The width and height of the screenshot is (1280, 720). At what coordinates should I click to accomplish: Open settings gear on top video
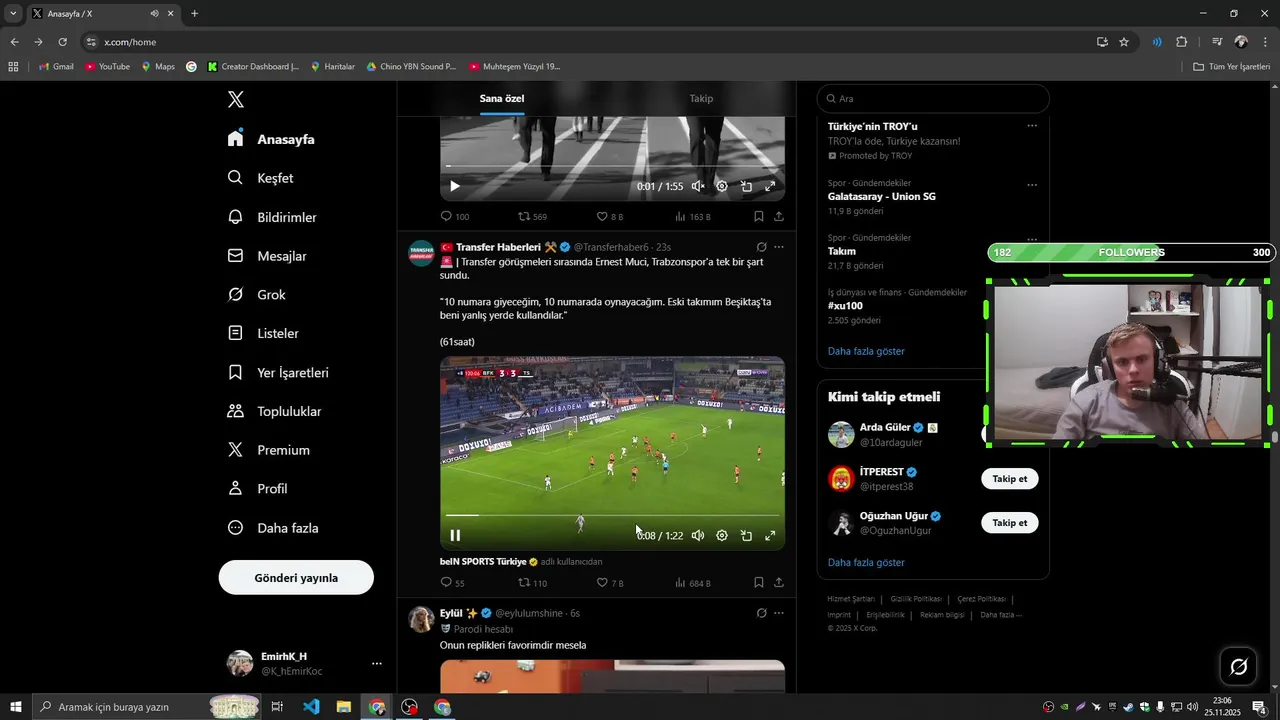[722, 186]
